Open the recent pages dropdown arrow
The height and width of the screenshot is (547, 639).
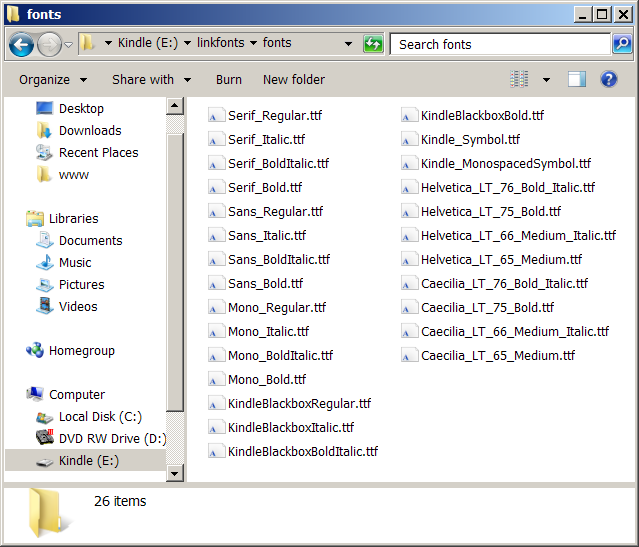pyautogui.click(x=68, y=44)
